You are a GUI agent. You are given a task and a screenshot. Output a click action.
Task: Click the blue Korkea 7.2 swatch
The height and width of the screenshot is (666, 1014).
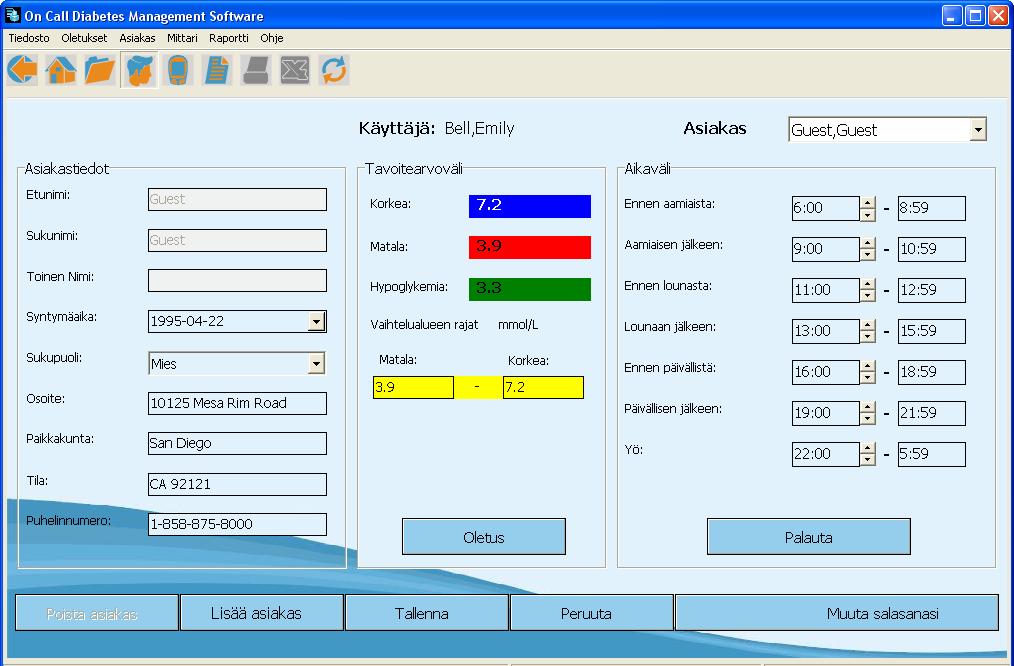point(530,206)
